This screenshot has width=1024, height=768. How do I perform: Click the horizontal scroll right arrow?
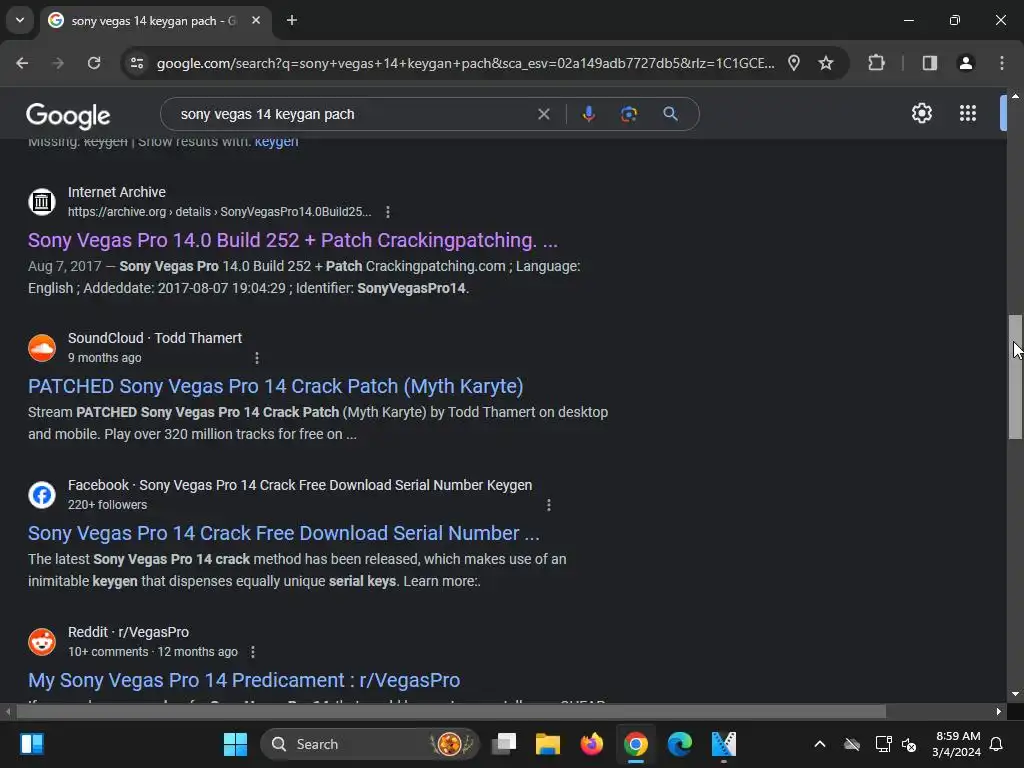[999, 711]
